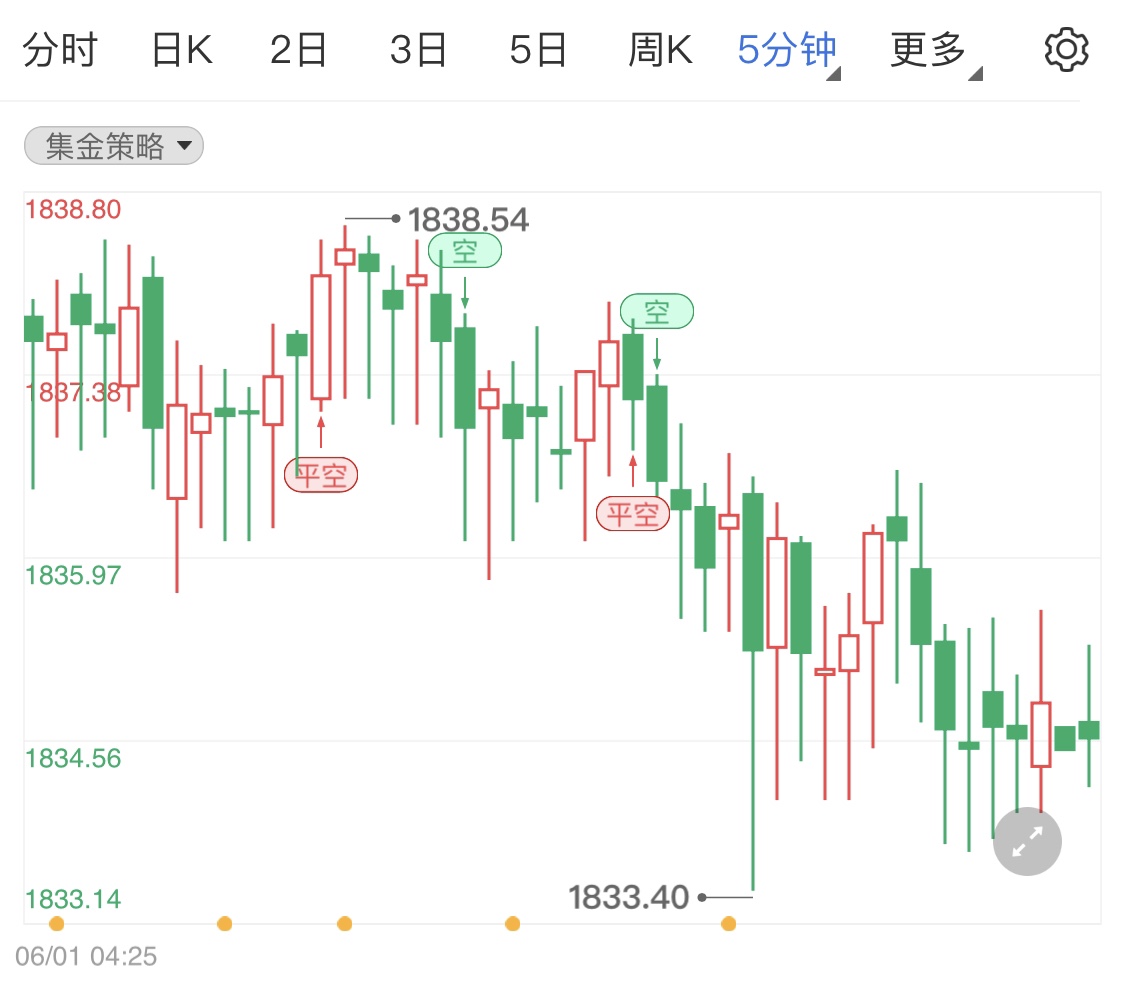Click the second 空 badge with down arrow
Screen dimensions: 1125x988
[x=657, y=312]
